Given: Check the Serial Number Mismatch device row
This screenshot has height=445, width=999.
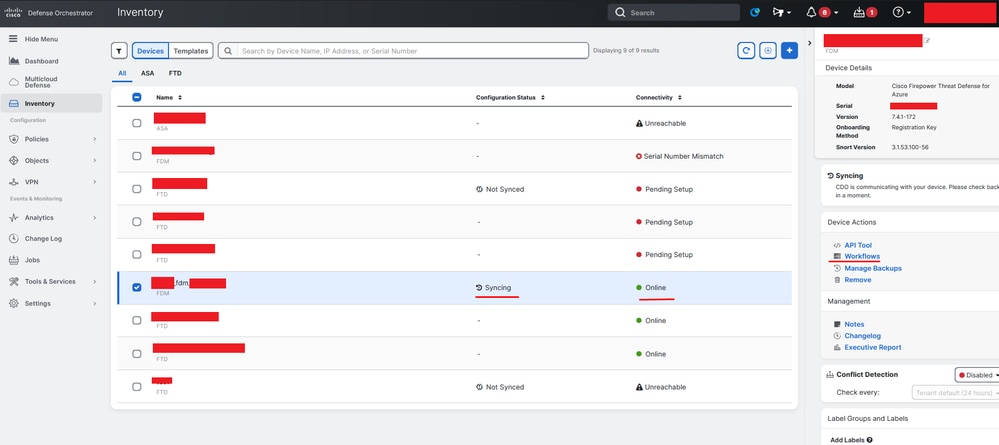Looking at the screenshot, I should (136, 156).
